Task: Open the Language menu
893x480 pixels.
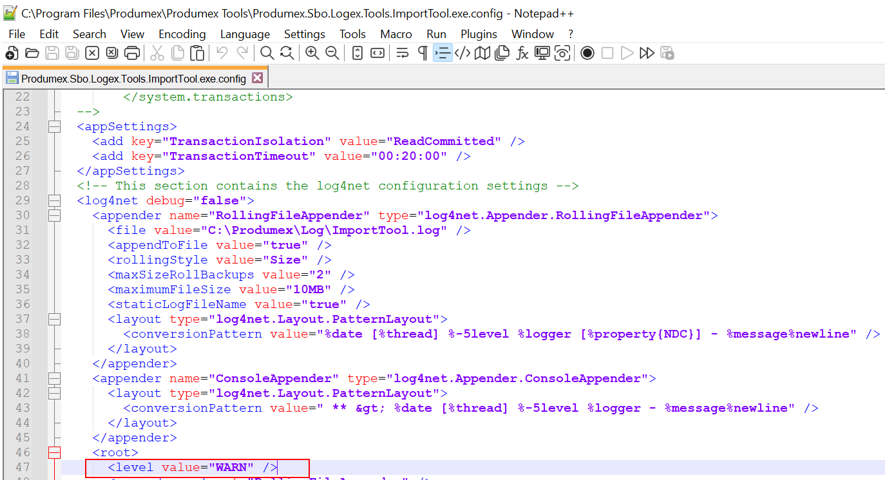Action: click(245, 34)
